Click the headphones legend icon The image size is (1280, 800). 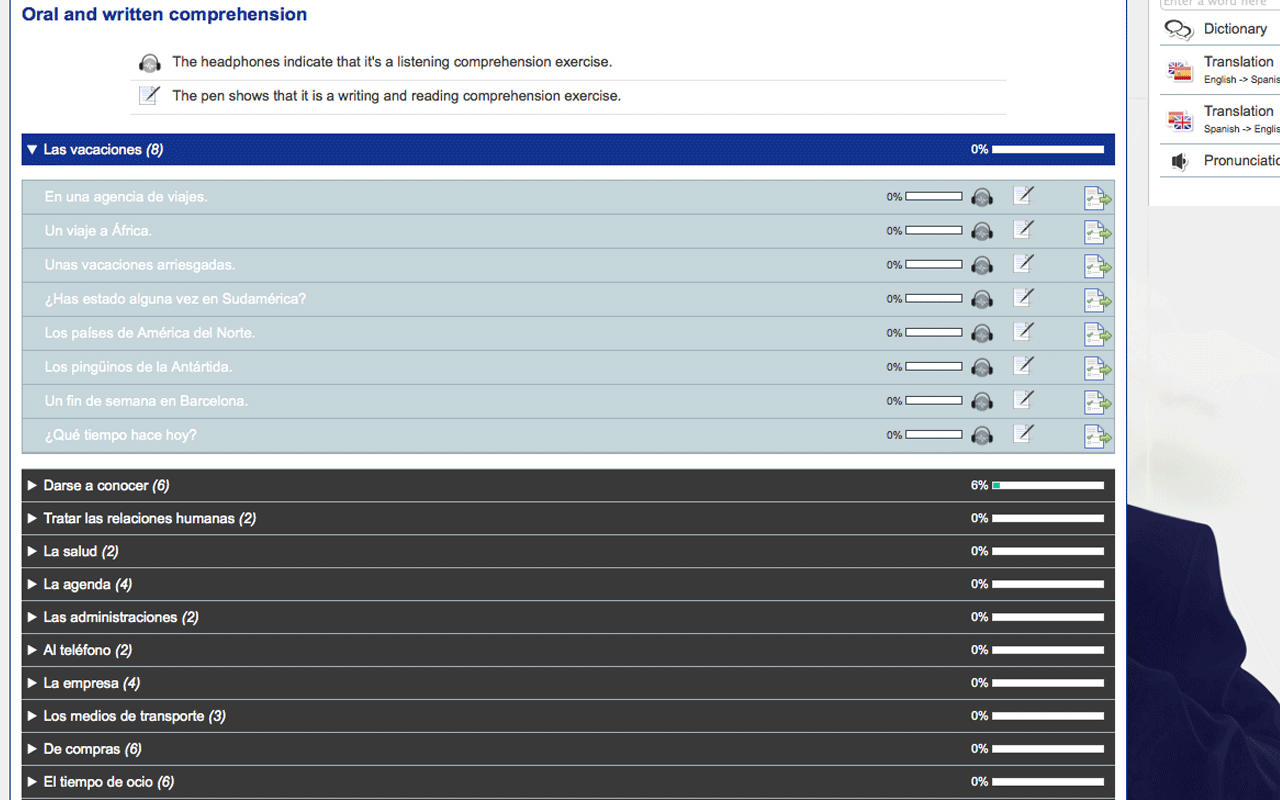coord(150,63)
